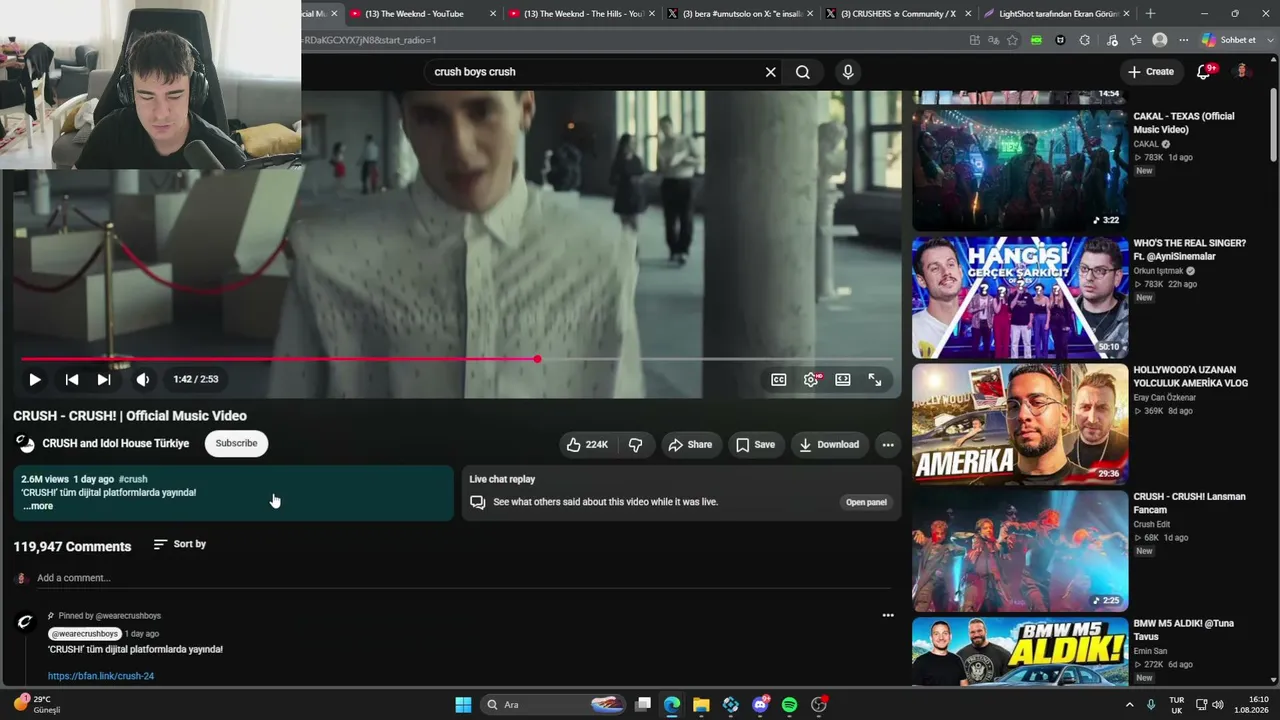Like the video with 224K likes
This screenshot has height=720, width=1280.
[587, 445]
